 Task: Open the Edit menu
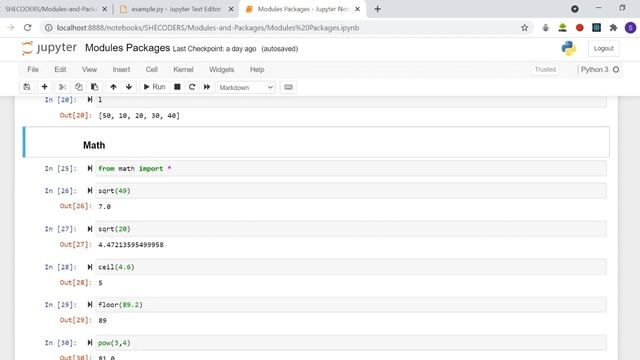60,69
